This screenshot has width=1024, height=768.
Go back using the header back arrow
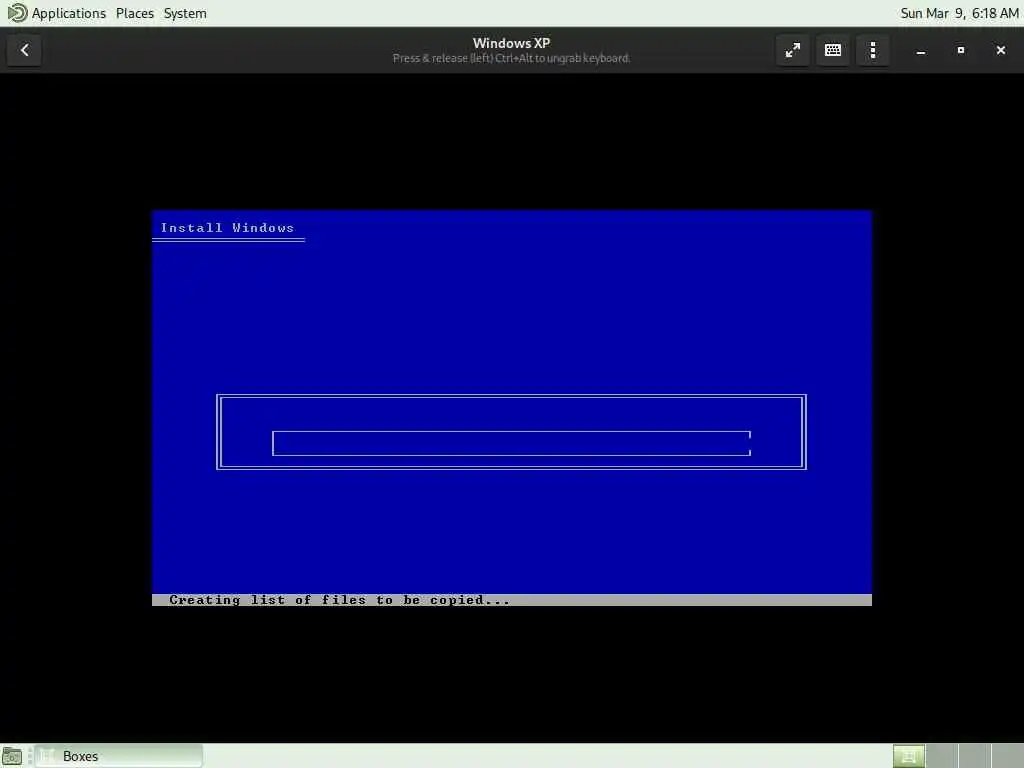coord(24,50)
